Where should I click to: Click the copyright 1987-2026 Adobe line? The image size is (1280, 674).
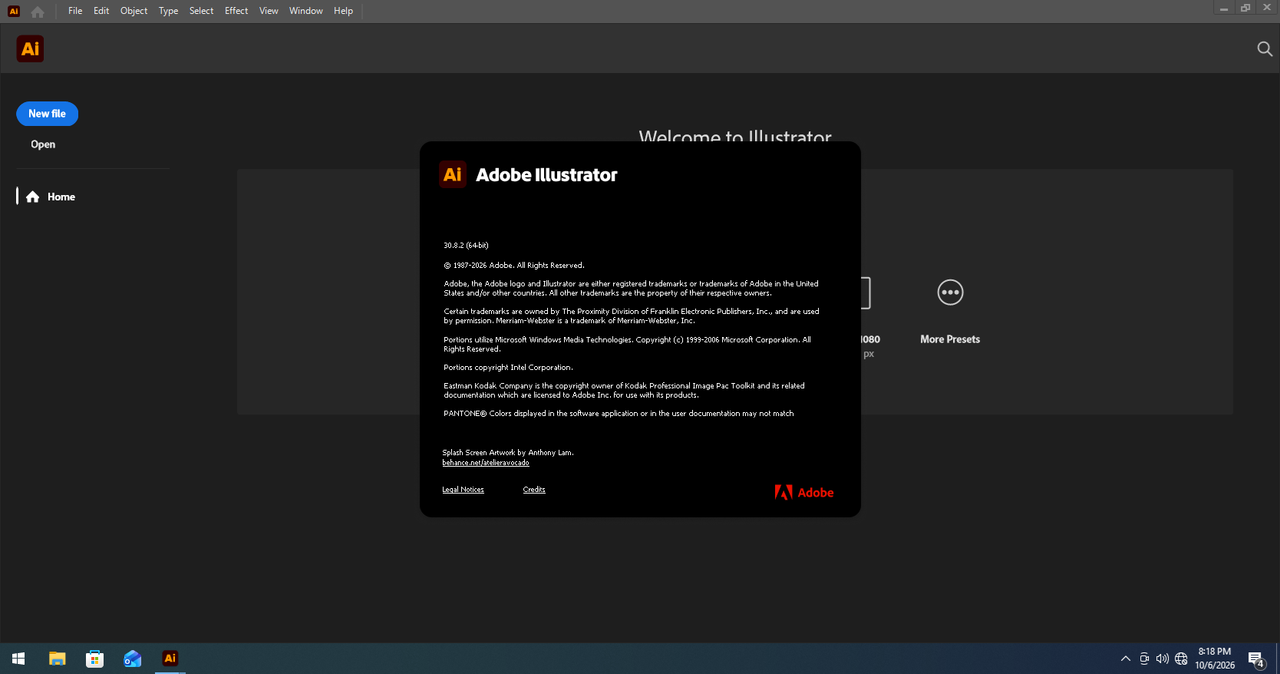(x=514, y=265)
